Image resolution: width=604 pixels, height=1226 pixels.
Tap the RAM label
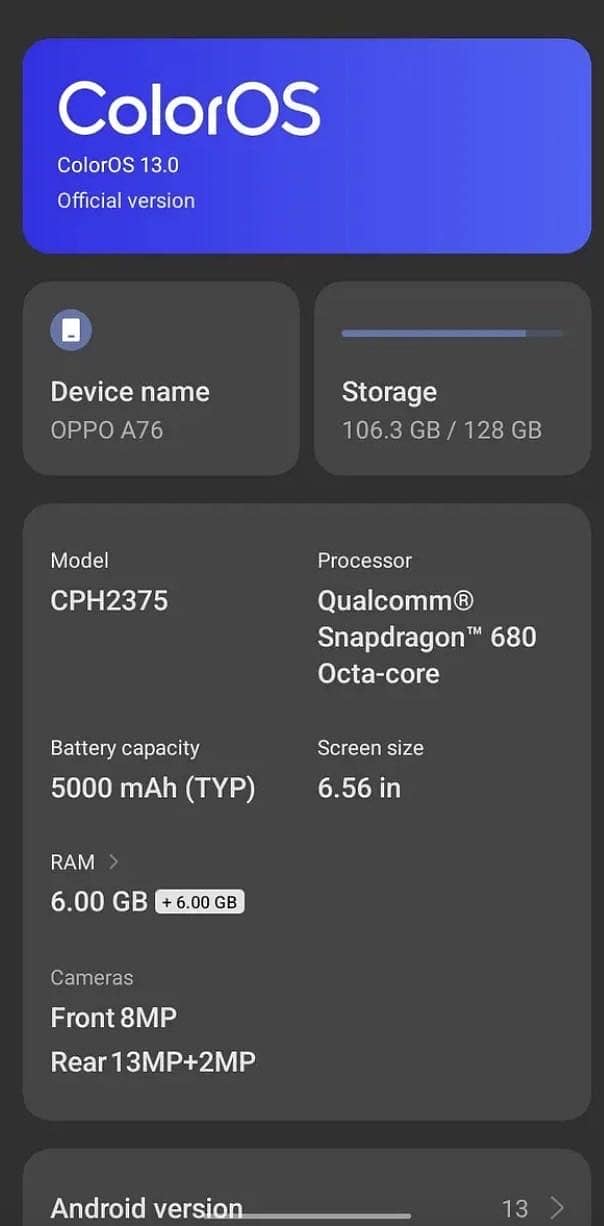click(73, 862)
